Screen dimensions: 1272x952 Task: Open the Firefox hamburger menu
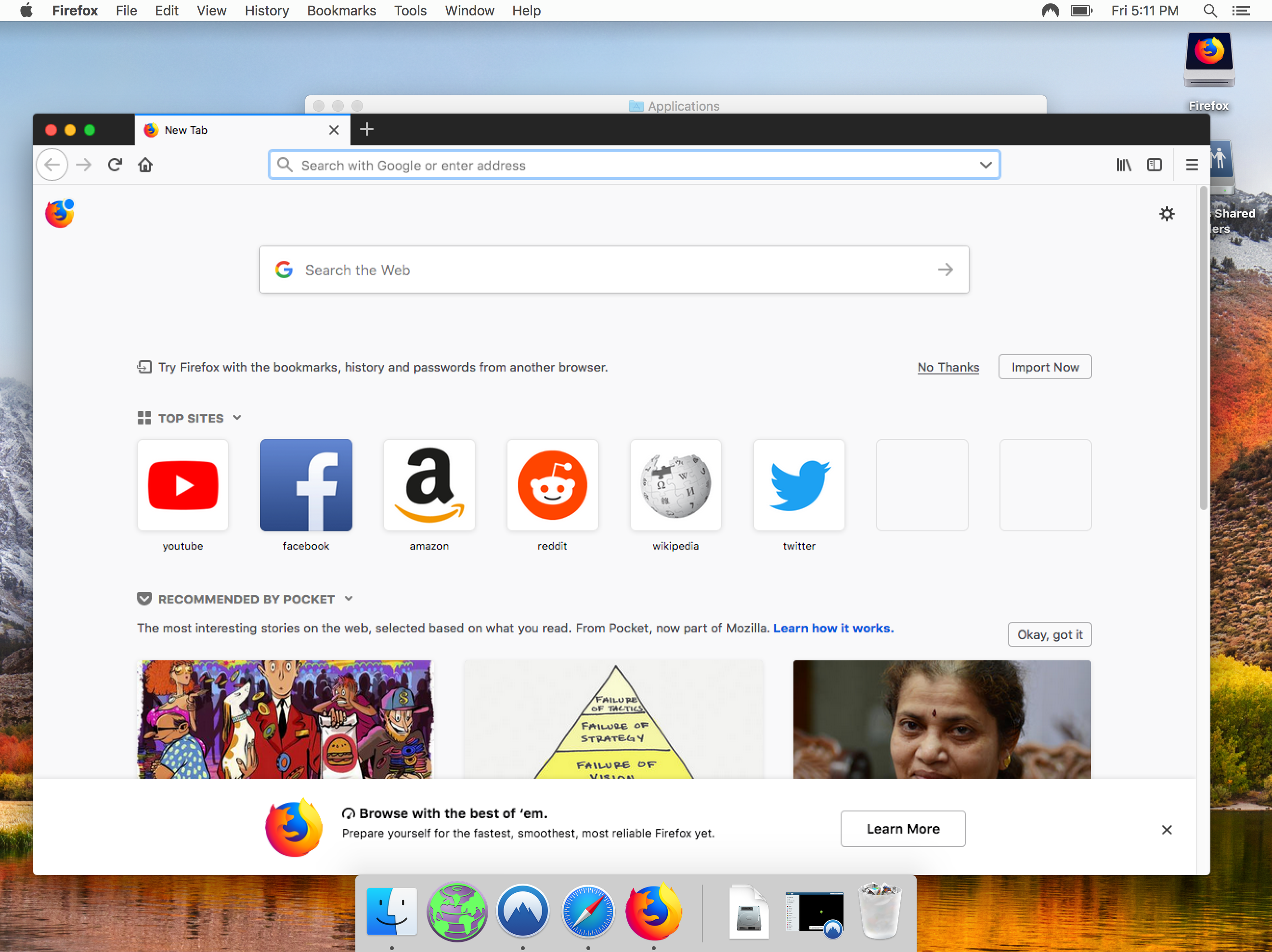click(x=1192, y=165)
